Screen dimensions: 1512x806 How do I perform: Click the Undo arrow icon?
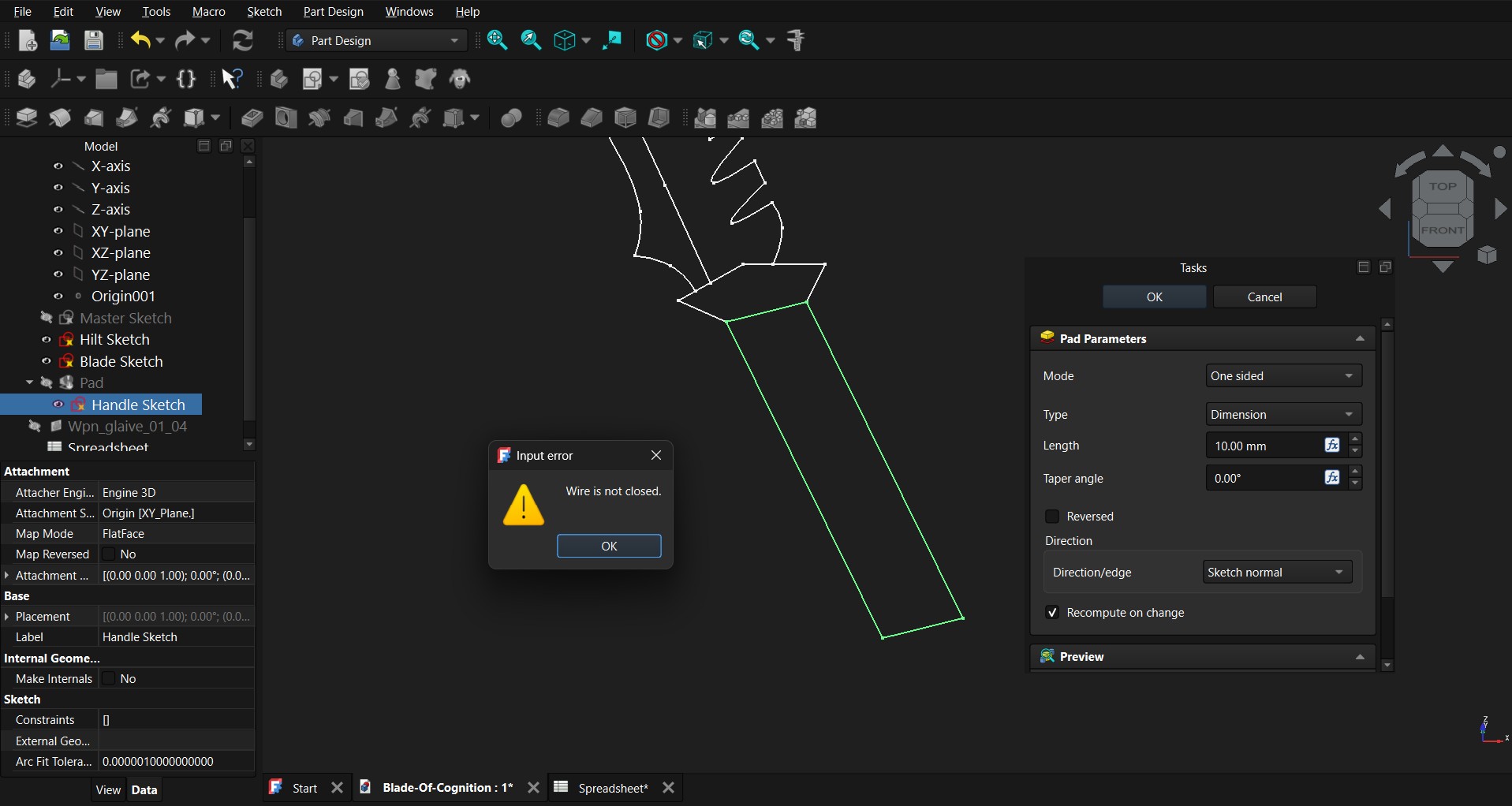(x=140, y=40)
